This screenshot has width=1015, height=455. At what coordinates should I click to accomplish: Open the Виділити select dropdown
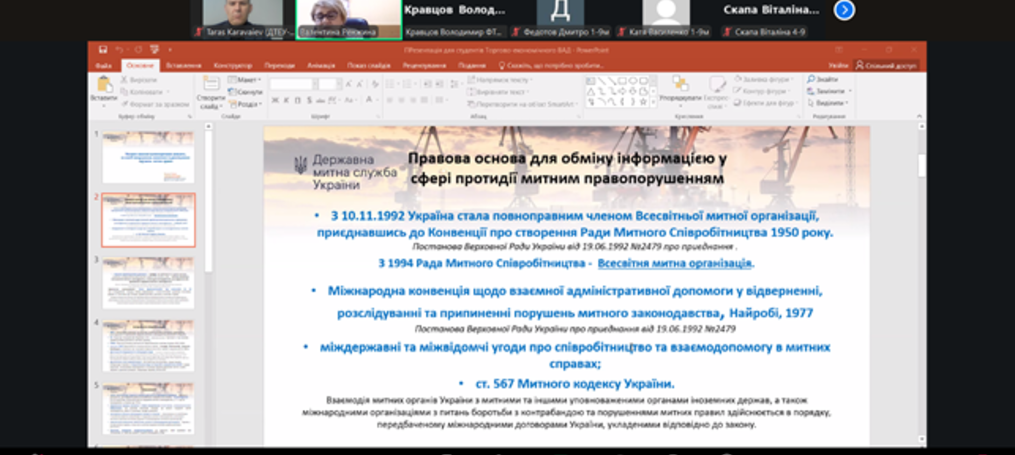829,103
